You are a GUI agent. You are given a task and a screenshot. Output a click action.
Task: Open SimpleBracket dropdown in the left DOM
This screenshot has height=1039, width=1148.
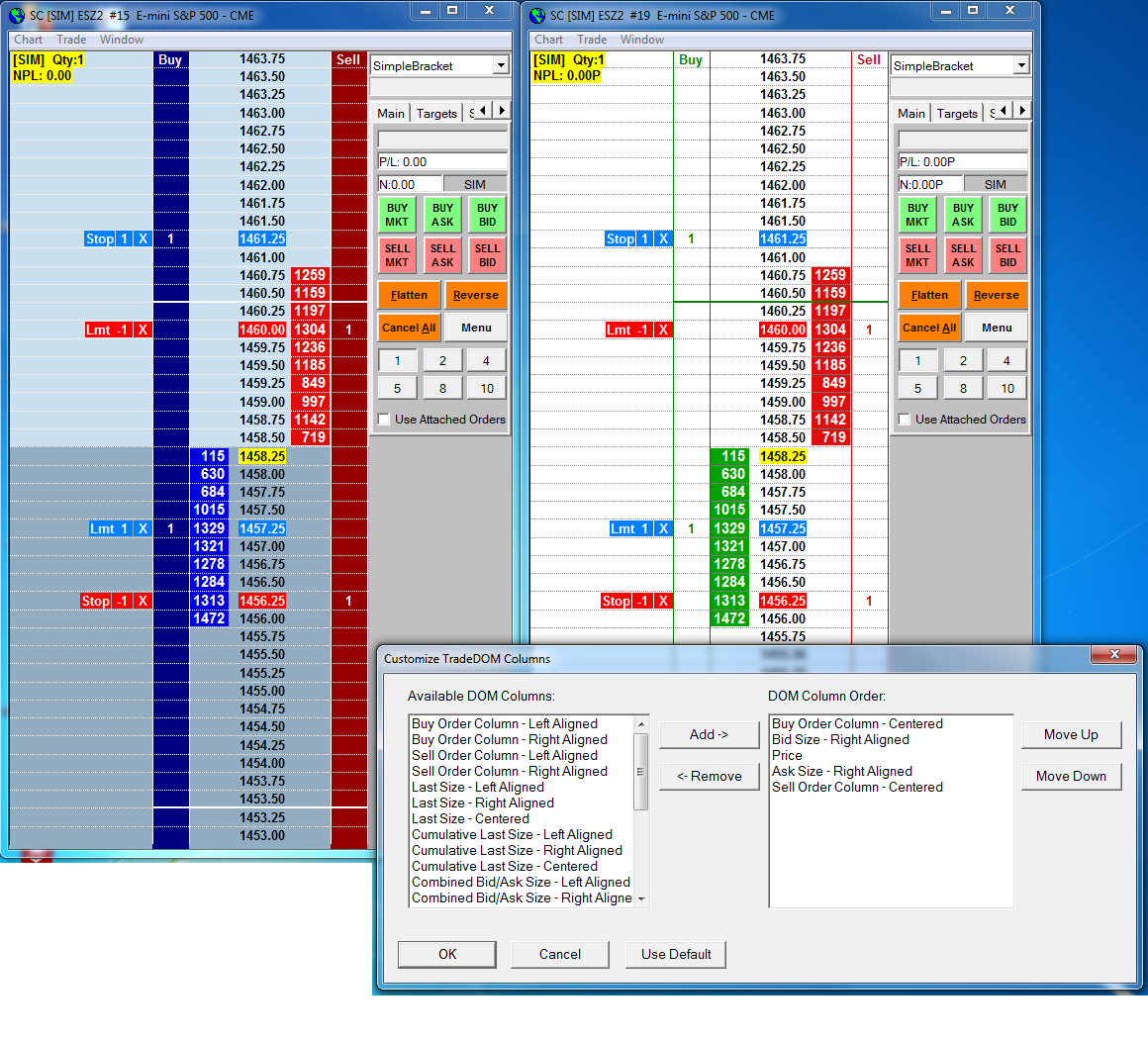(x=501, y=66)
